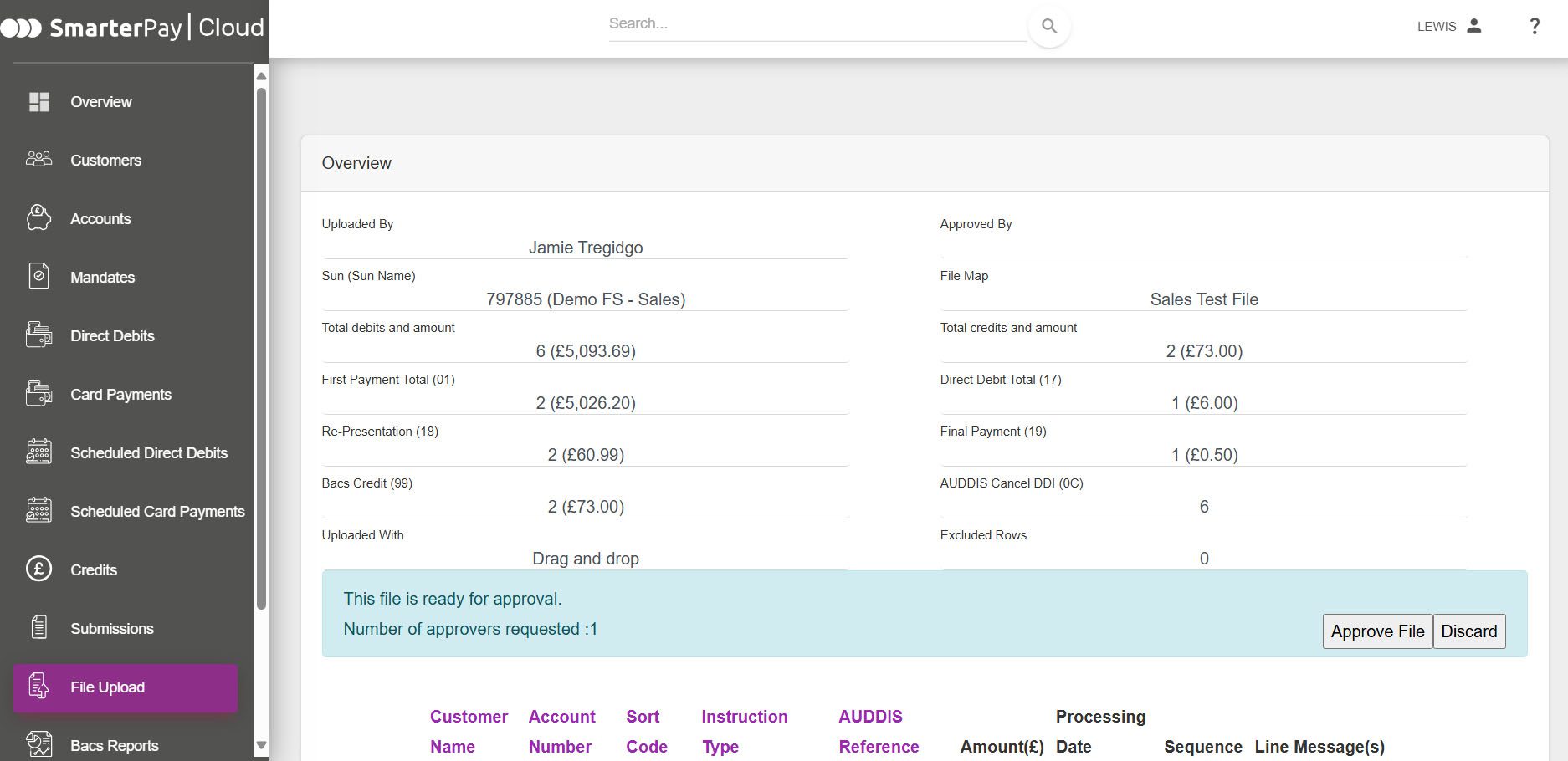Click the Accounts piggy bank icon
This screenshot has width=1568, height=761.
(x=39, y=218)
